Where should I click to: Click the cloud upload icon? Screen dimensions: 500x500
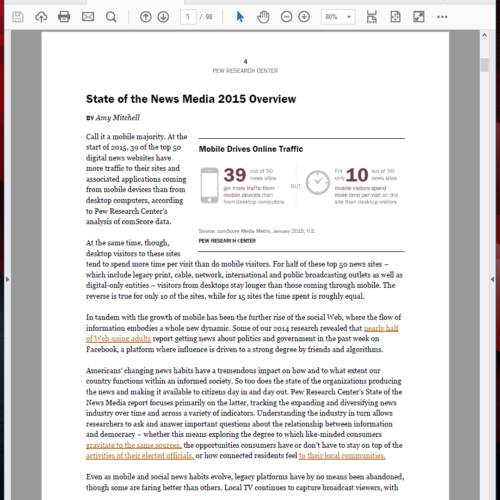[41, 17]
